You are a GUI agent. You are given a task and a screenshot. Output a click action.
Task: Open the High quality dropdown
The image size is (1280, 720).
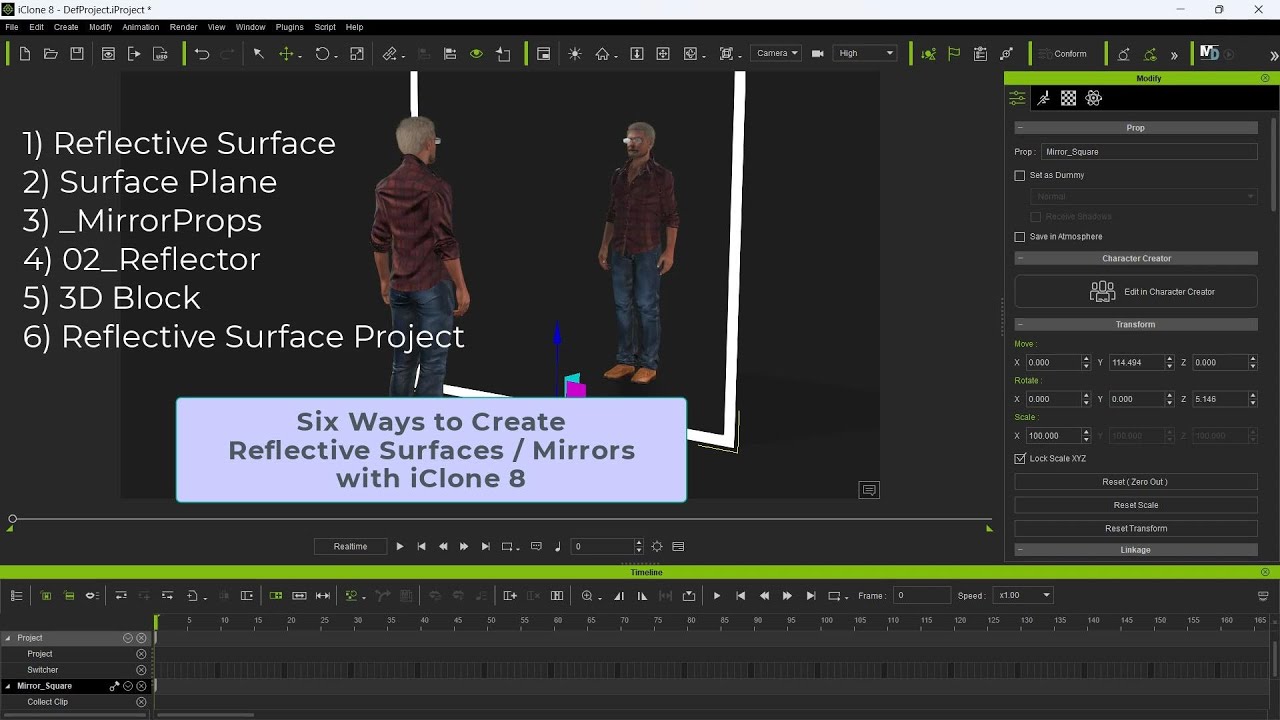point(865,53)
